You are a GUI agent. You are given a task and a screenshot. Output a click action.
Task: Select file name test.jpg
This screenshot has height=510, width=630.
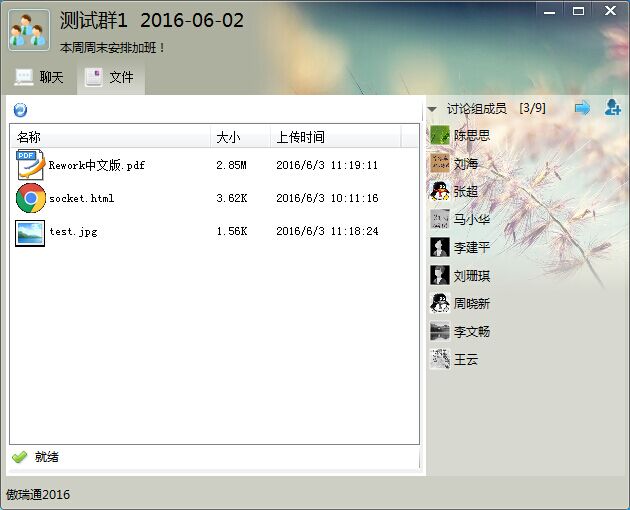[74, 231]
